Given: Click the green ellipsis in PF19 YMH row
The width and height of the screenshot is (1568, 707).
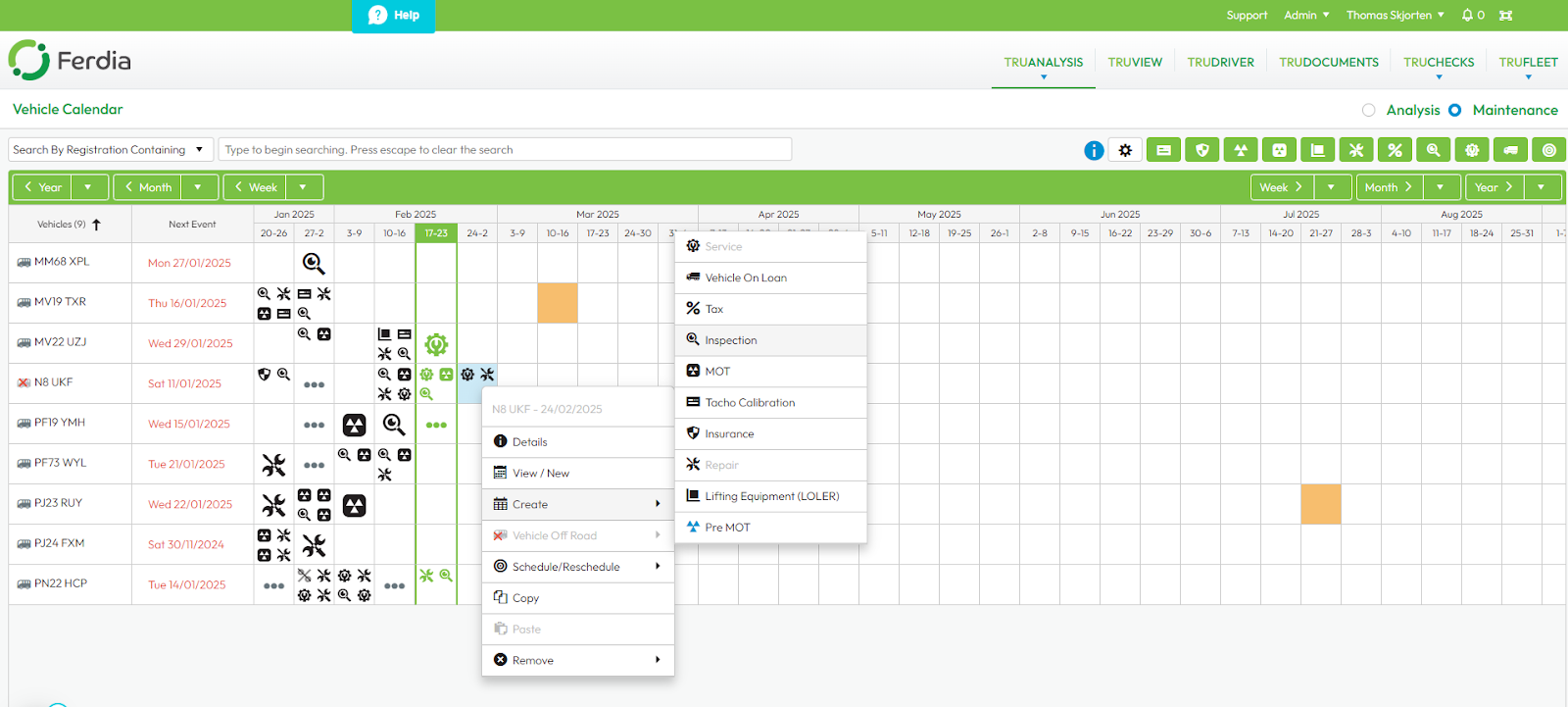Looking at the screenshot, I should tap(436, 425).
